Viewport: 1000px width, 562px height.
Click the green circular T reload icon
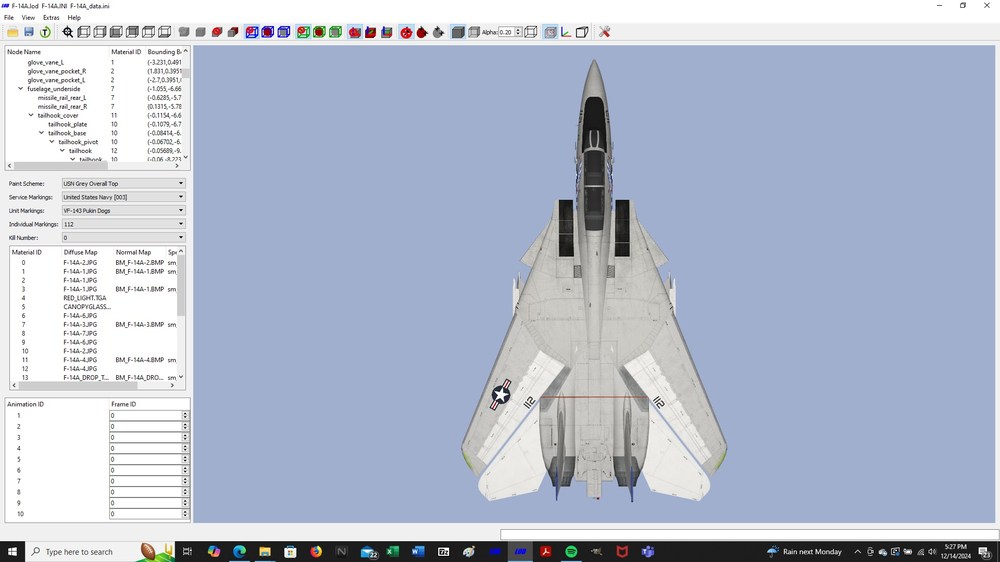click(45, 32)
